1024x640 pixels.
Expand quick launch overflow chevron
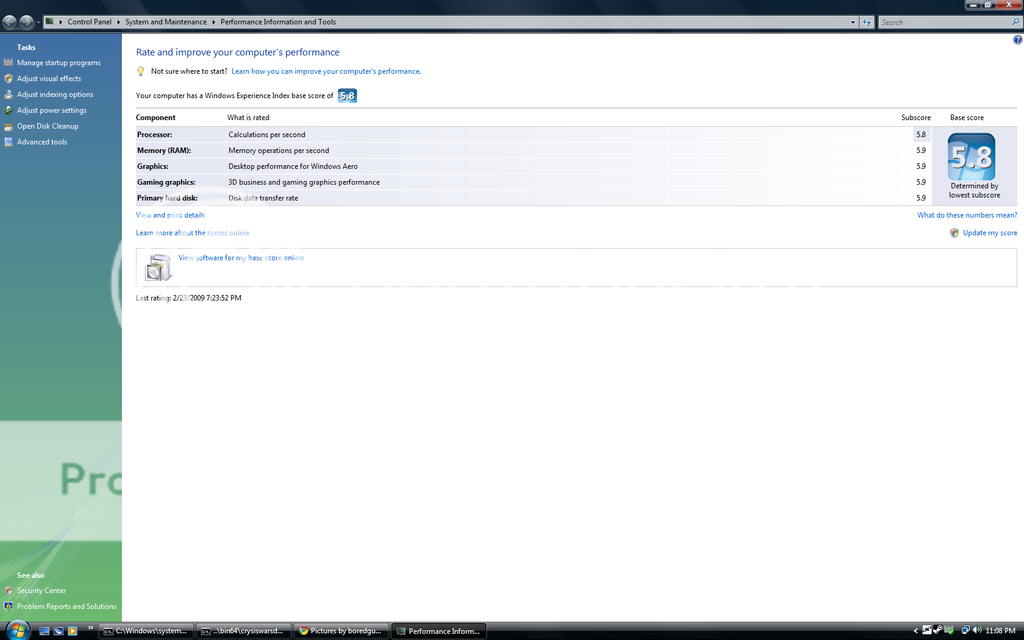[90, 628]
